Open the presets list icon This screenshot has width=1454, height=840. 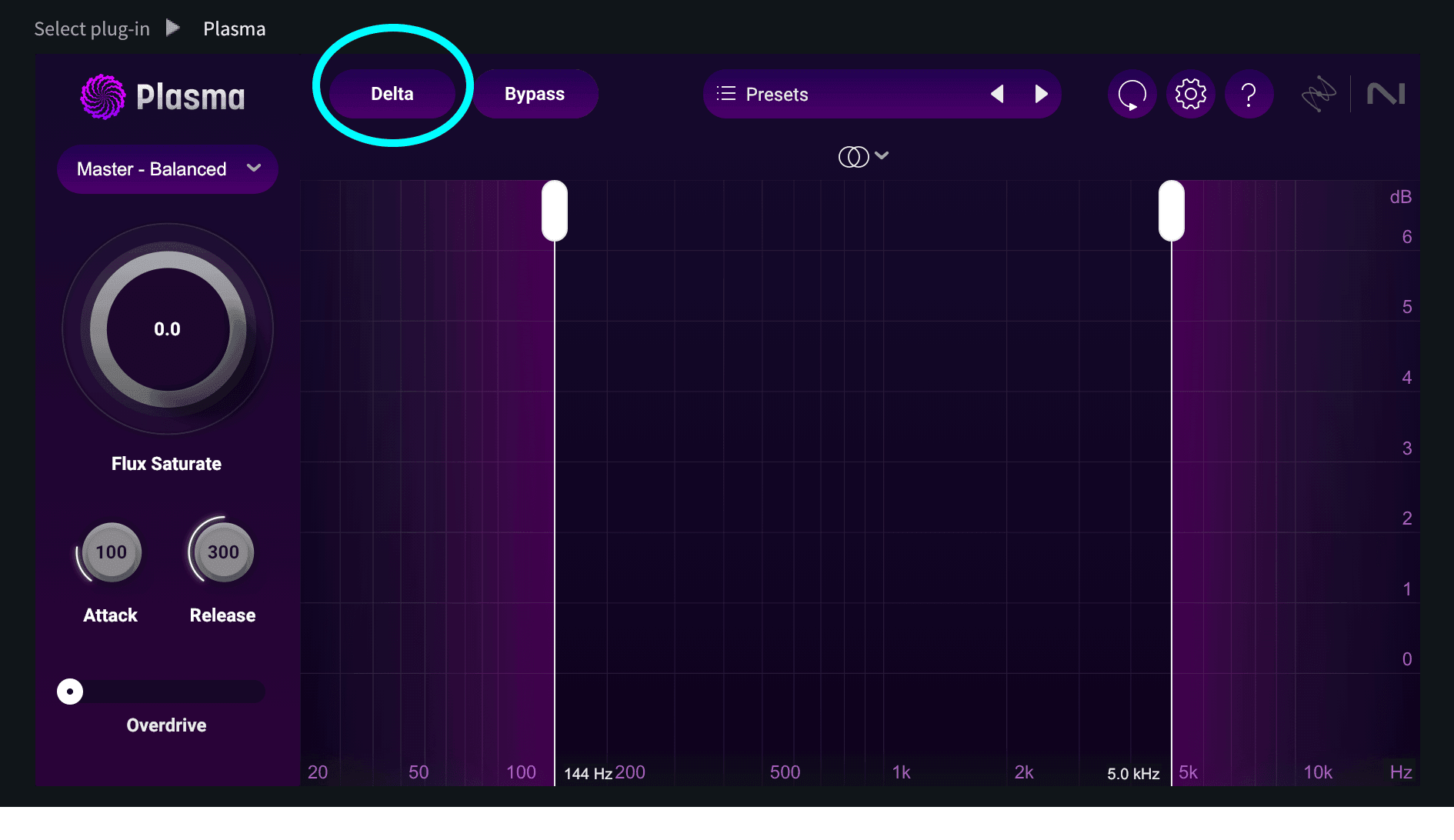[x=726, y=94]
